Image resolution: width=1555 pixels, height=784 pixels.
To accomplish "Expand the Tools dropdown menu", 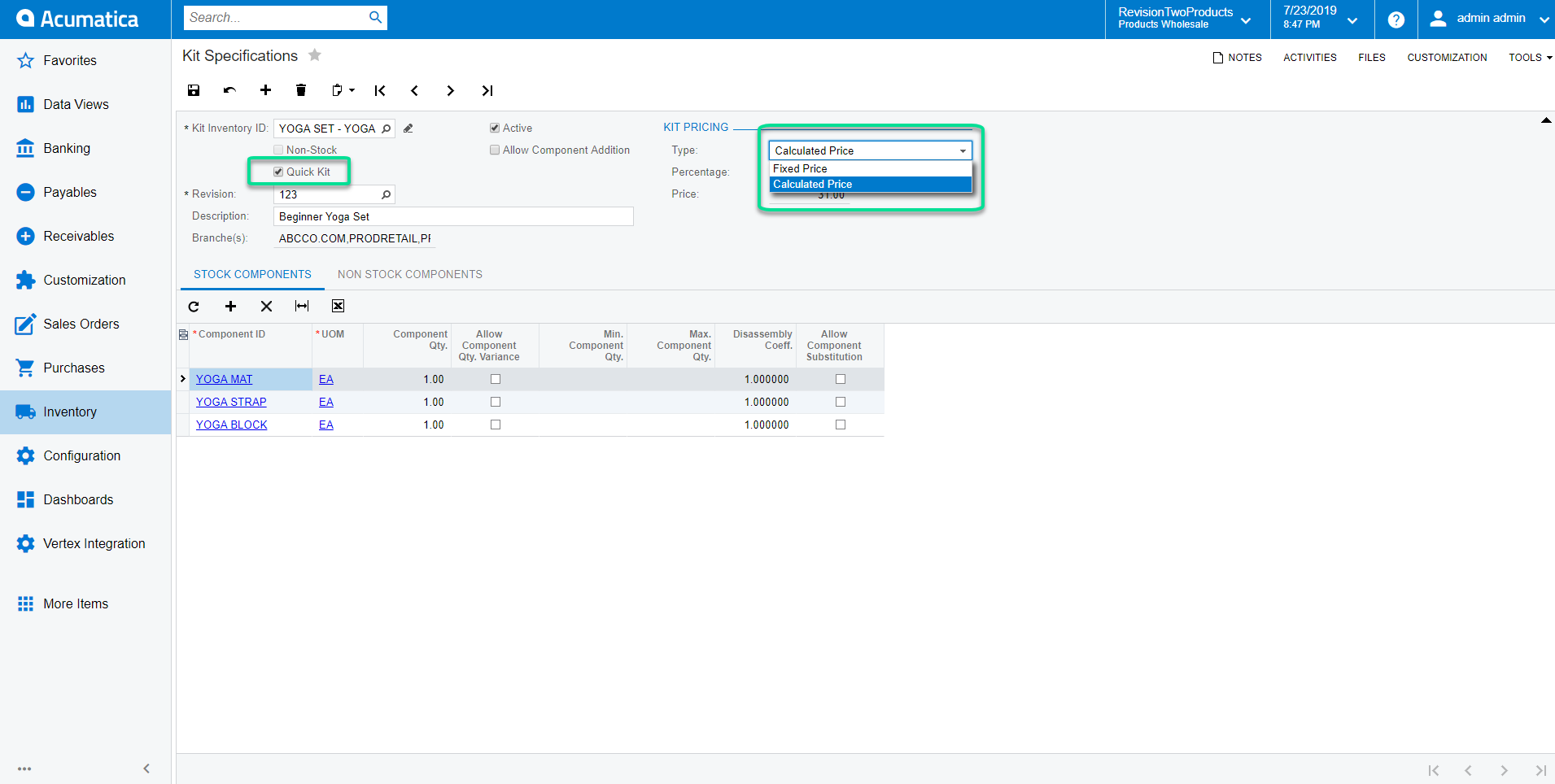I will pyautogui.click(x=1530, y=58).
